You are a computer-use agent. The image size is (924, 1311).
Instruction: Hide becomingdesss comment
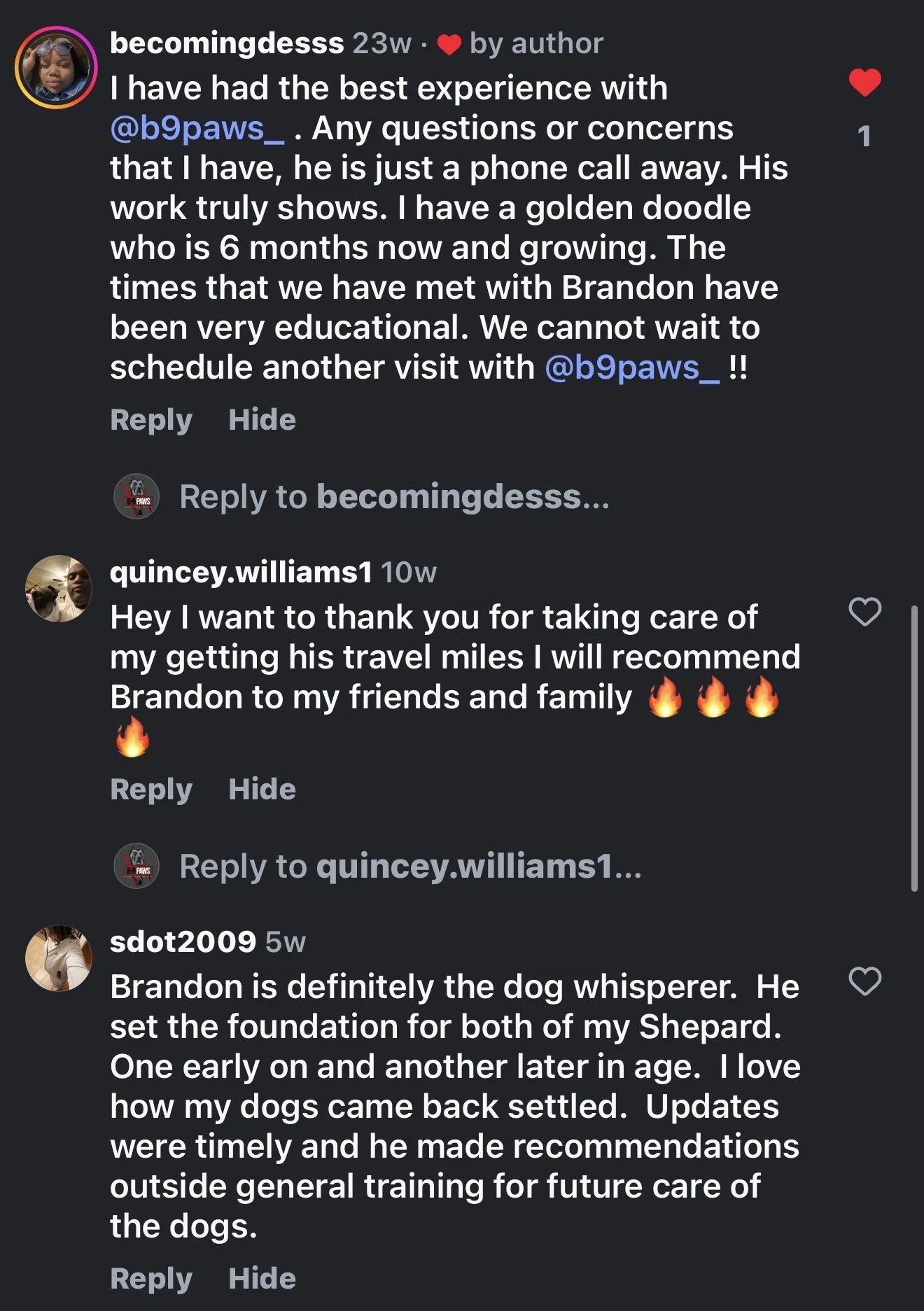tap(262, 420)
